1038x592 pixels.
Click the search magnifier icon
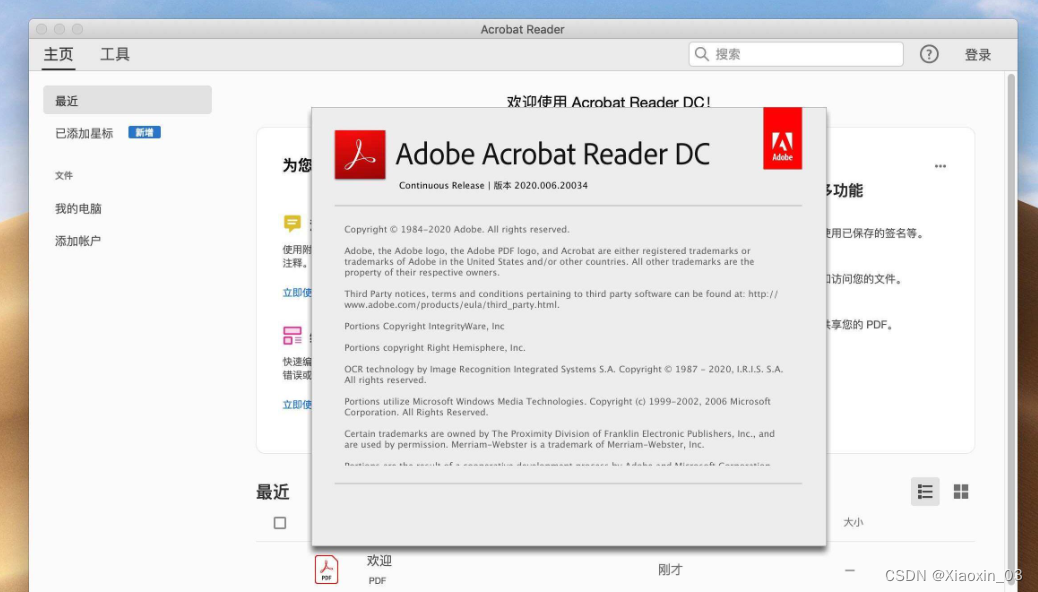[x=702, y=54]
